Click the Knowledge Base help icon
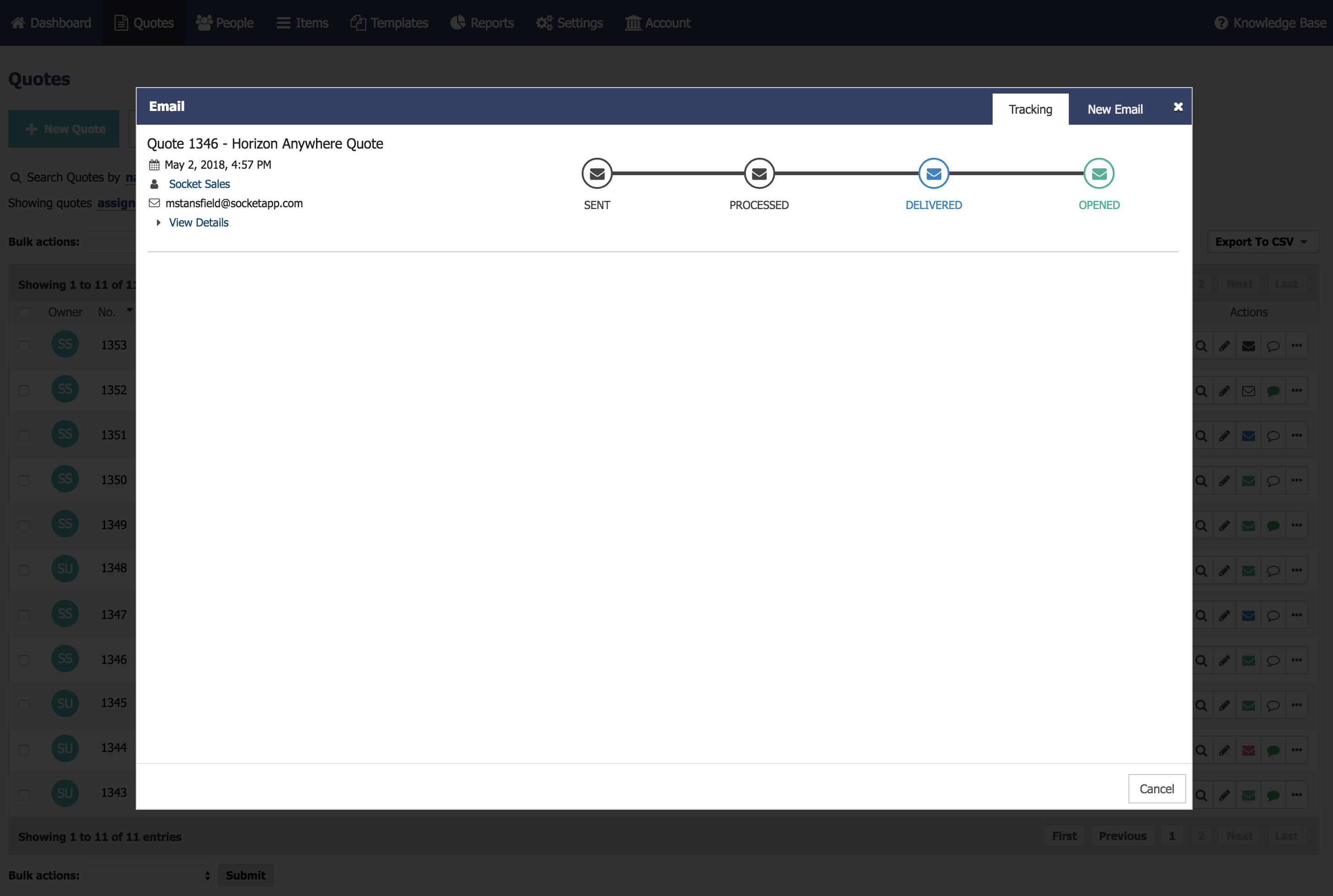1333x896 pixels. coord(1221,23)
